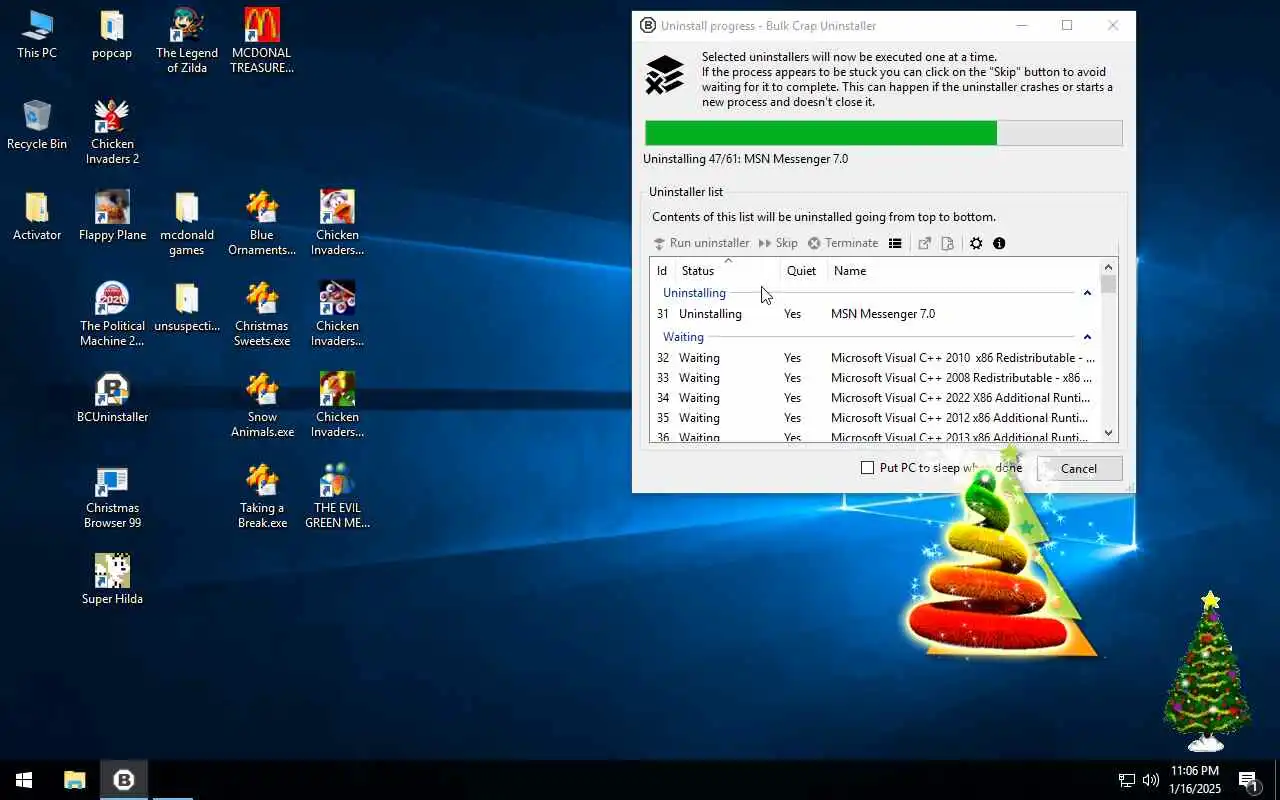The height and width of the screenshot is (800, 1280).
Task: Open the Action Center notifications icon
Action: 1248,780
